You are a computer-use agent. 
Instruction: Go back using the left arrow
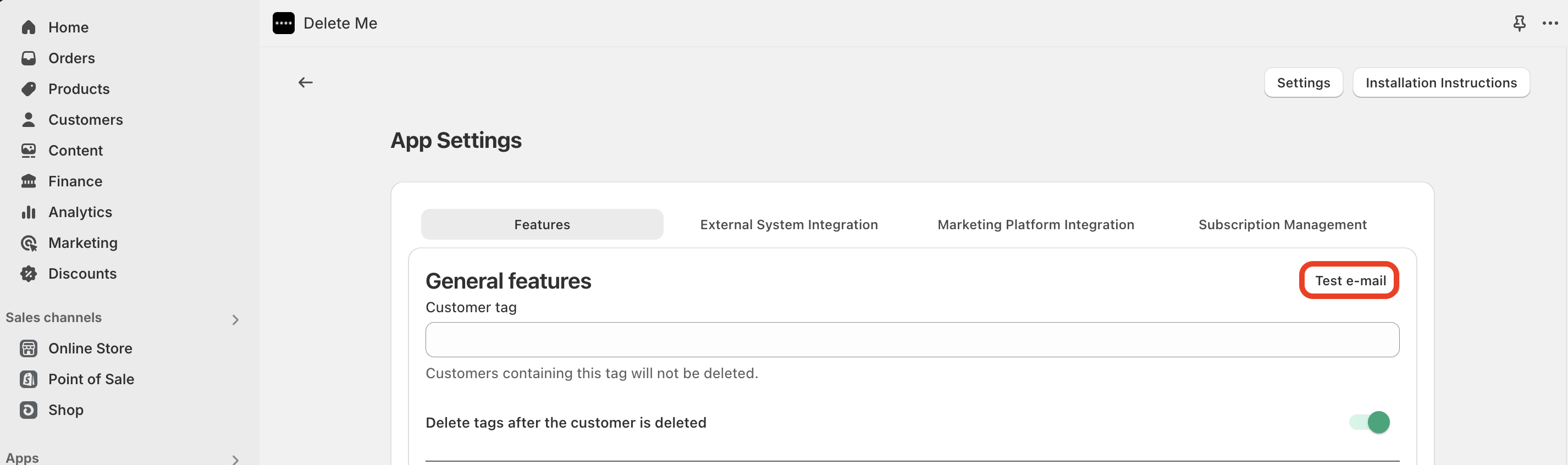pos(306,82)
